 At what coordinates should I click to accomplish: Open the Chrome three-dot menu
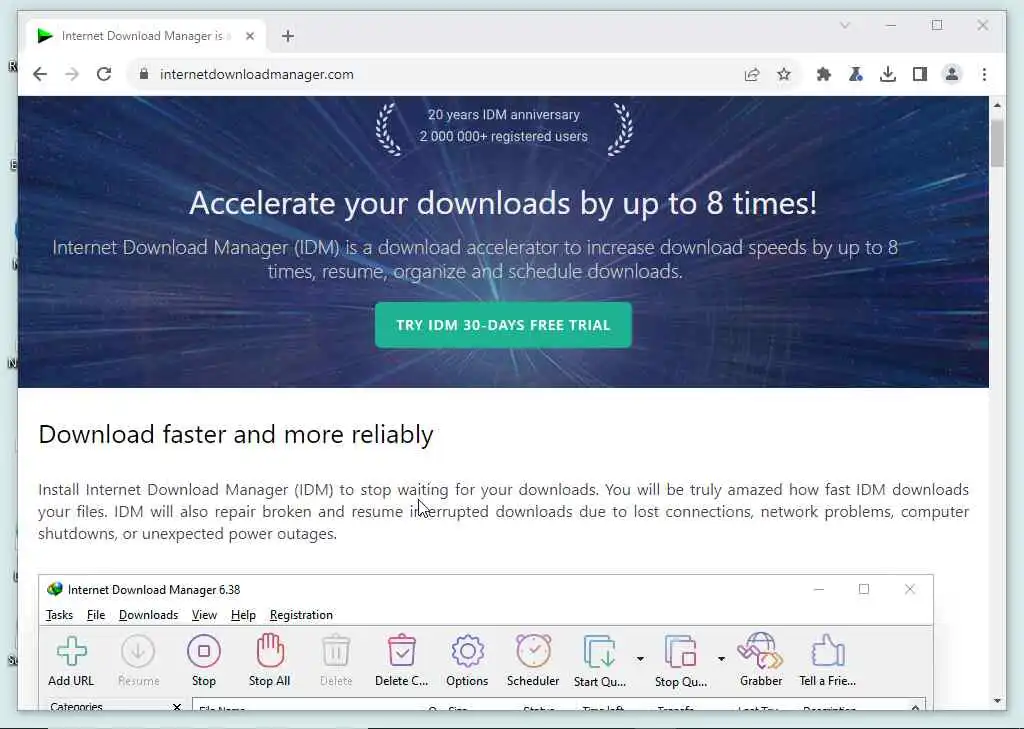tap(984, 74)
